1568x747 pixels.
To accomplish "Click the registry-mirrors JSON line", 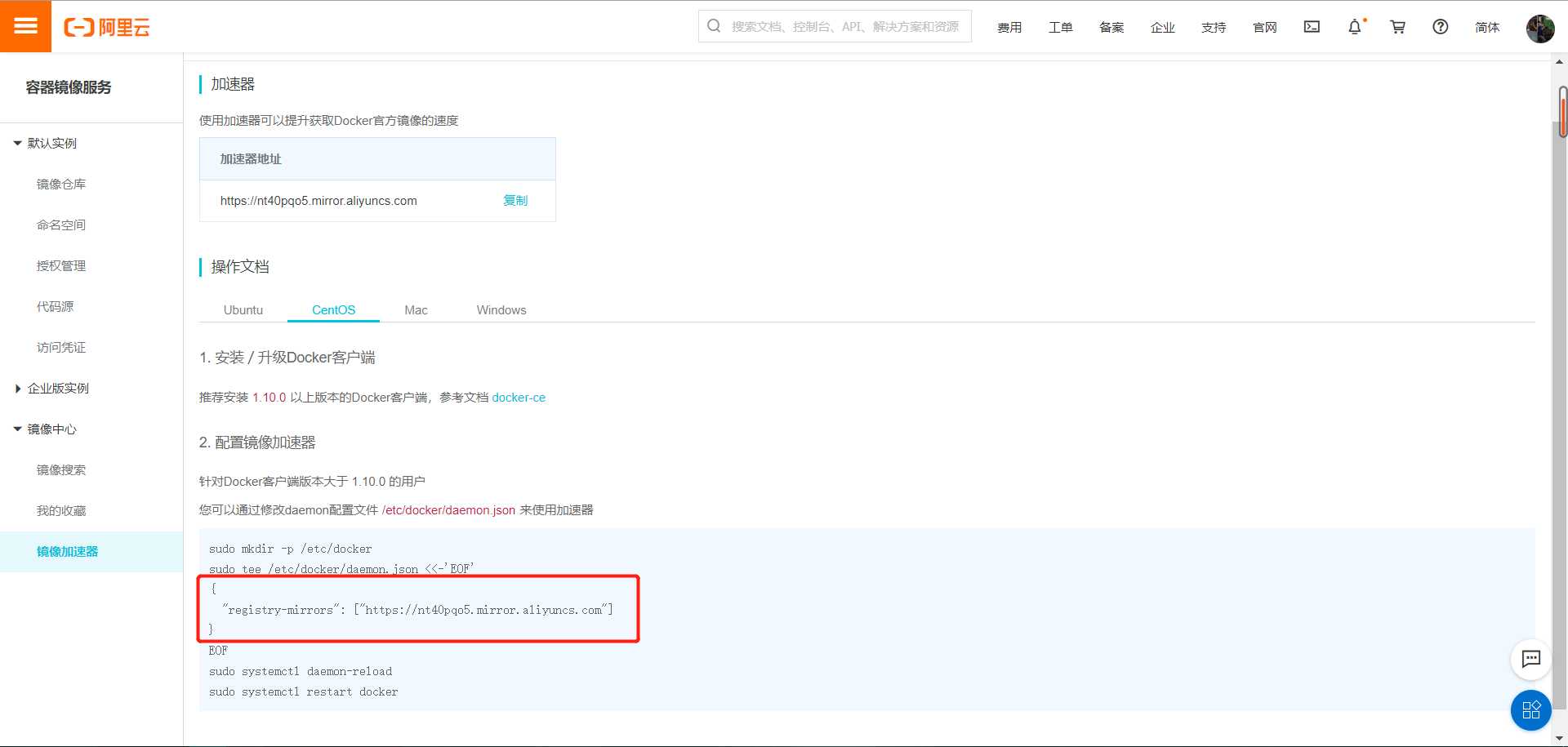I will pos(417,610).
